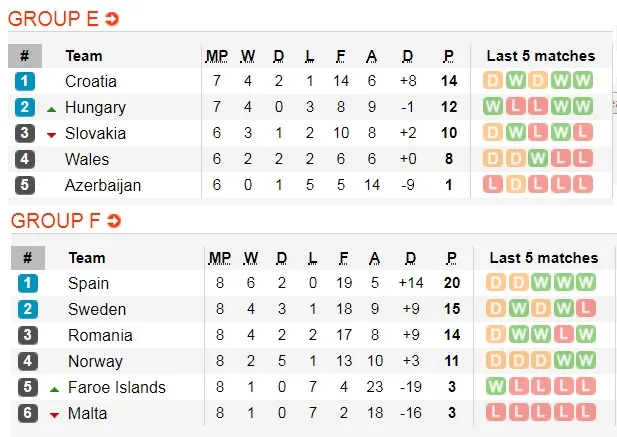This screenshot has height=437, width=617.
Task: Click Croatia's most recent match result badge
Action: (x=583, y=81)
